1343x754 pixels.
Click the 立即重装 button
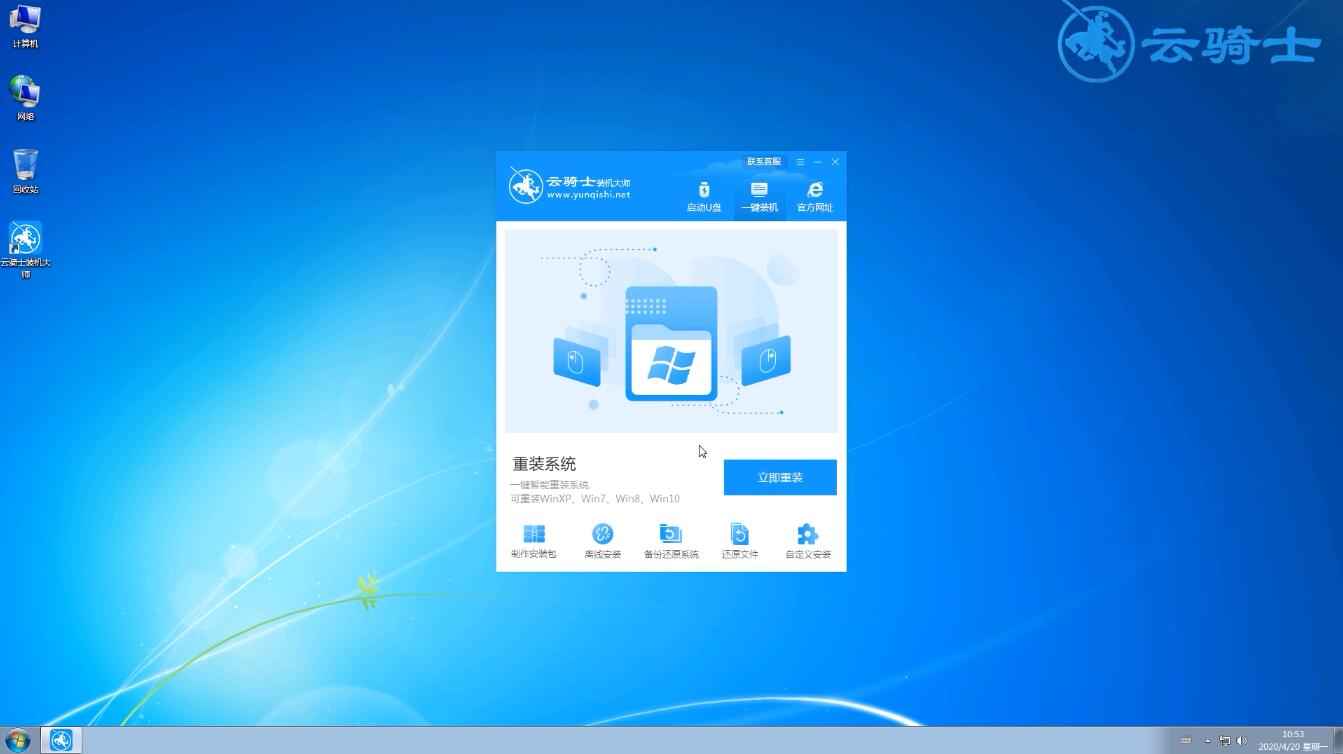(x=780, y=477)
